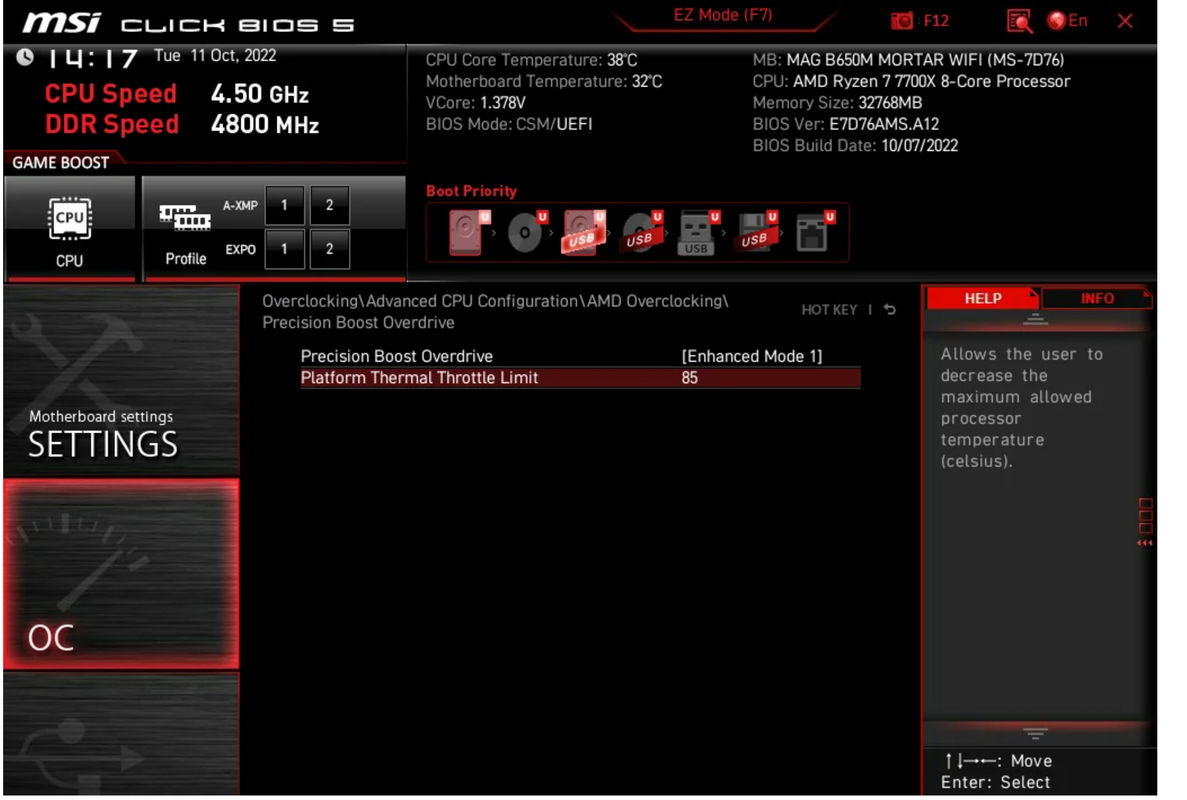Click the DDR Speed 4800 MHz value
The width and height of the screenshot is (1187, 800).
[x=264, y=125]
